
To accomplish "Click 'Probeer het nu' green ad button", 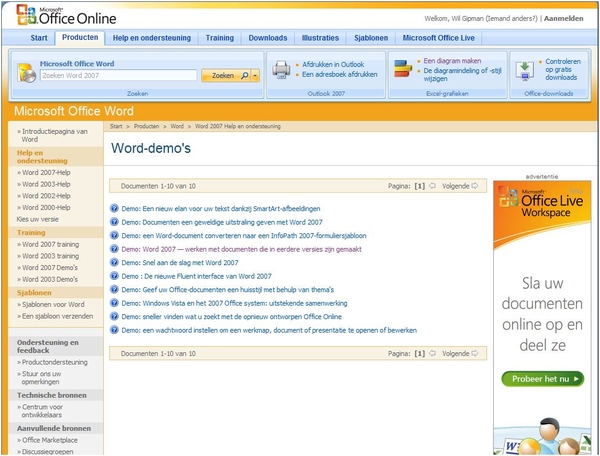I will tap(543, 379).
